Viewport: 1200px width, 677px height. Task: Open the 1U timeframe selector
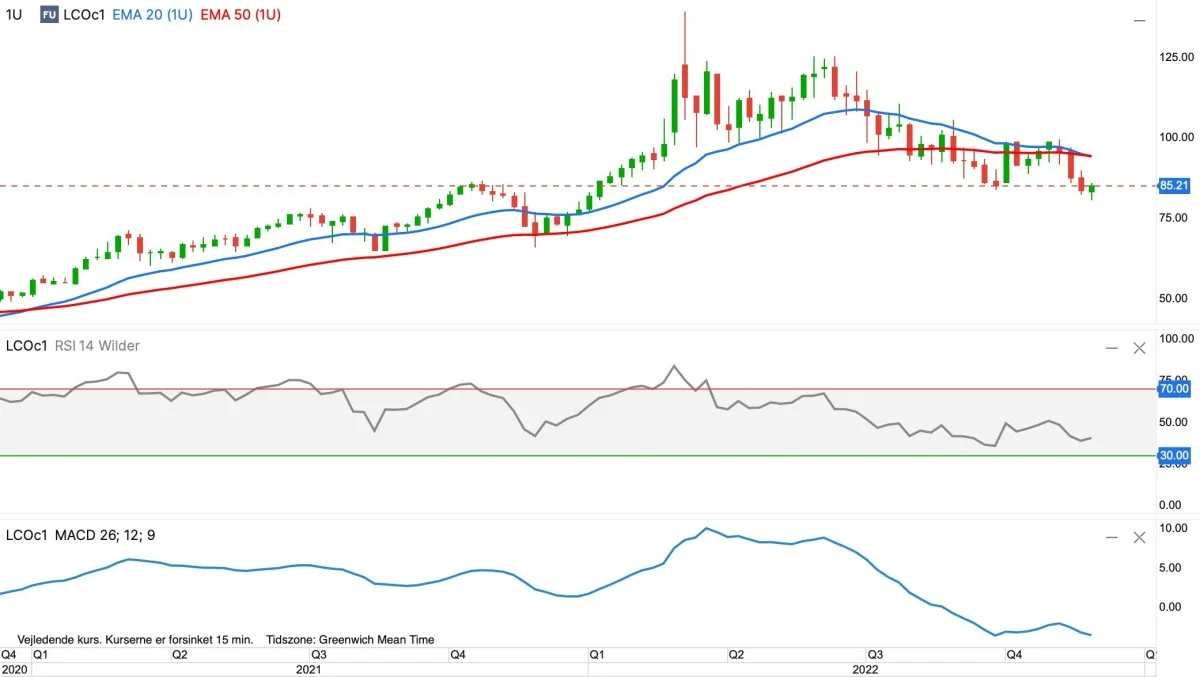15,15
